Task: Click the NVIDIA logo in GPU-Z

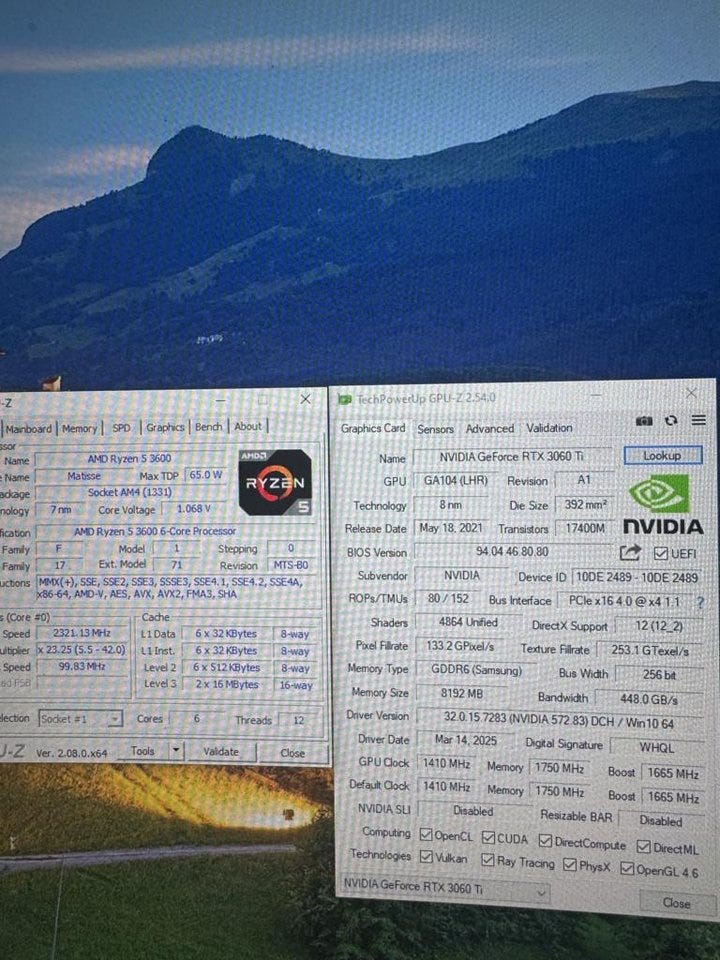Action: pyautogui.click(x=662, y=505)
